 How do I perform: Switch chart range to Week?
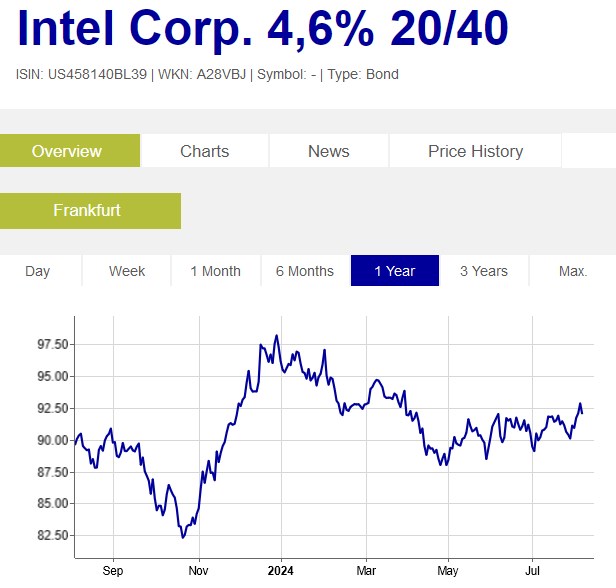point(127,271)
